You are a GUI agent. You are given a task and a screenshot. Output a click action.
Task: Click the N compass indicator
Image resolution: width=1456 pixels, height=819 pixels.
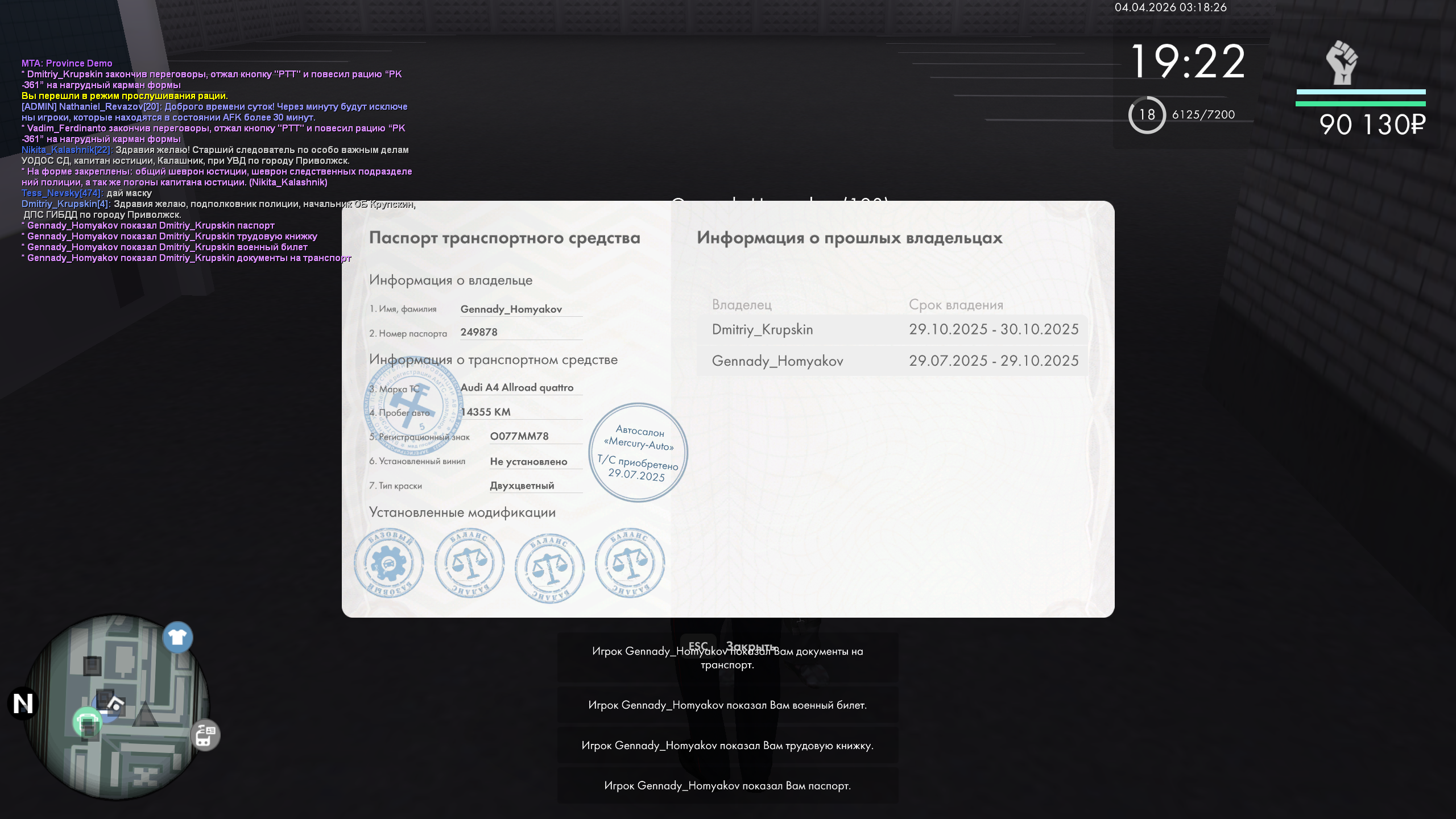pyautogui.click(x=23, y=704)
